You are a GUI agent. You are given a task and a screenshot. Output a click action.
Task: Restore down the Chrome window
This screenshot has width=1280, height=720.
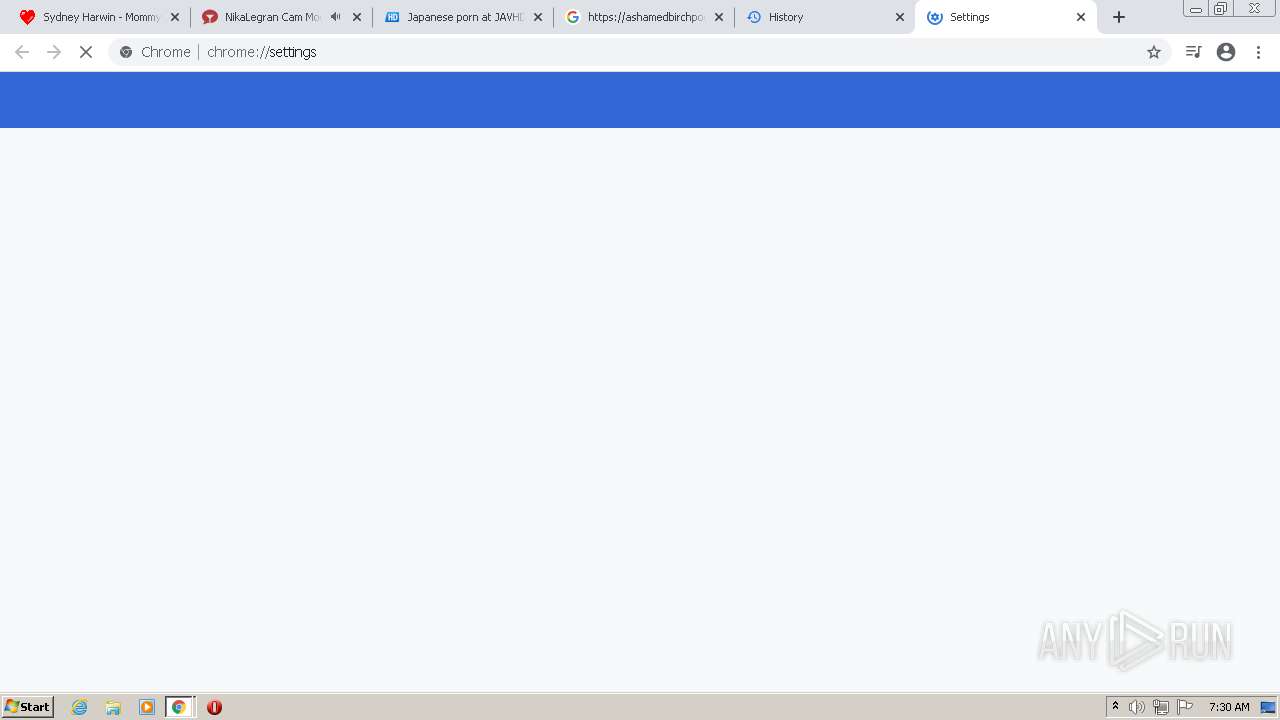[x=1221, y=9]
